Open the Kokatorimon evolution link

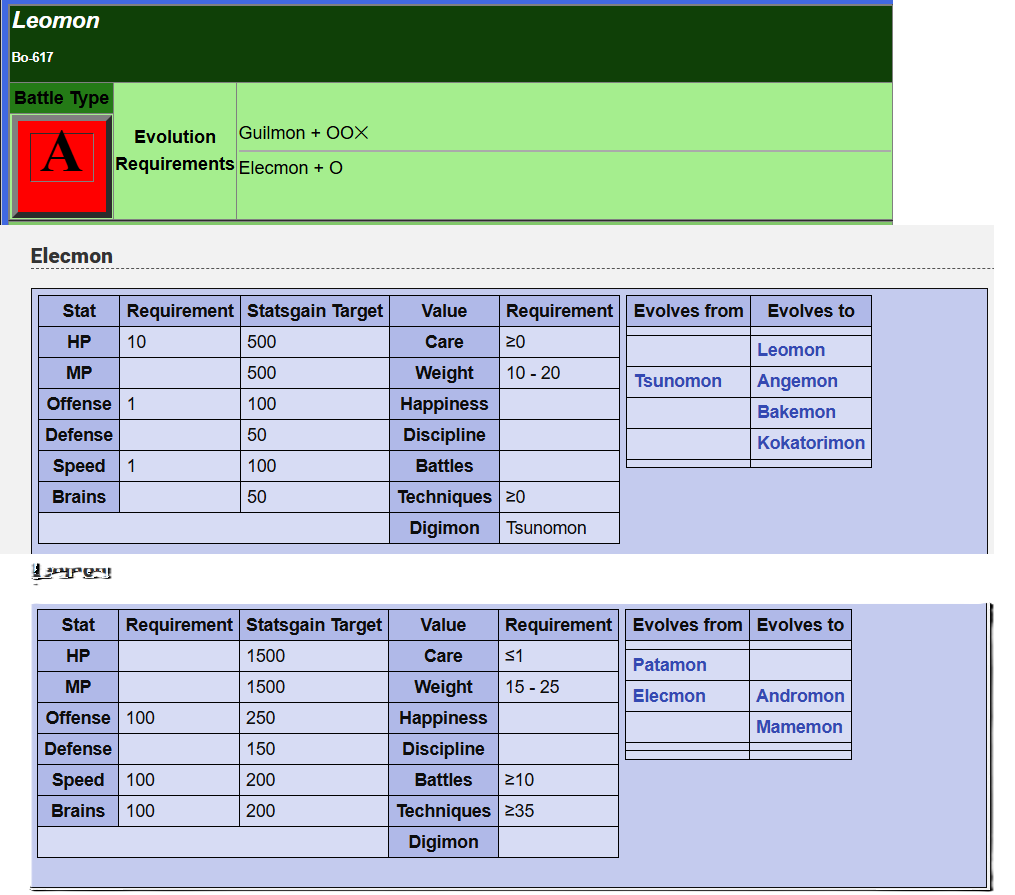(x=810, y=443)
